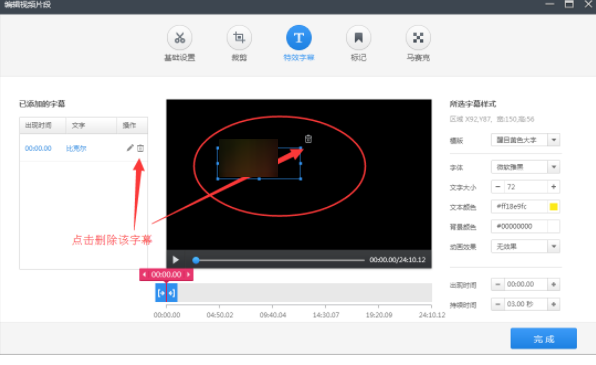Open the background color swatch
The image size is (596, 365).
(554, 226)
